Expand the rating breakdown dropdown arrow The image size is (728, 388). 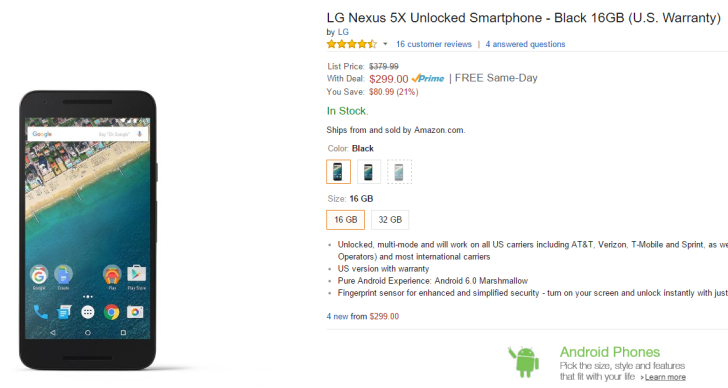tap(385, 44)
